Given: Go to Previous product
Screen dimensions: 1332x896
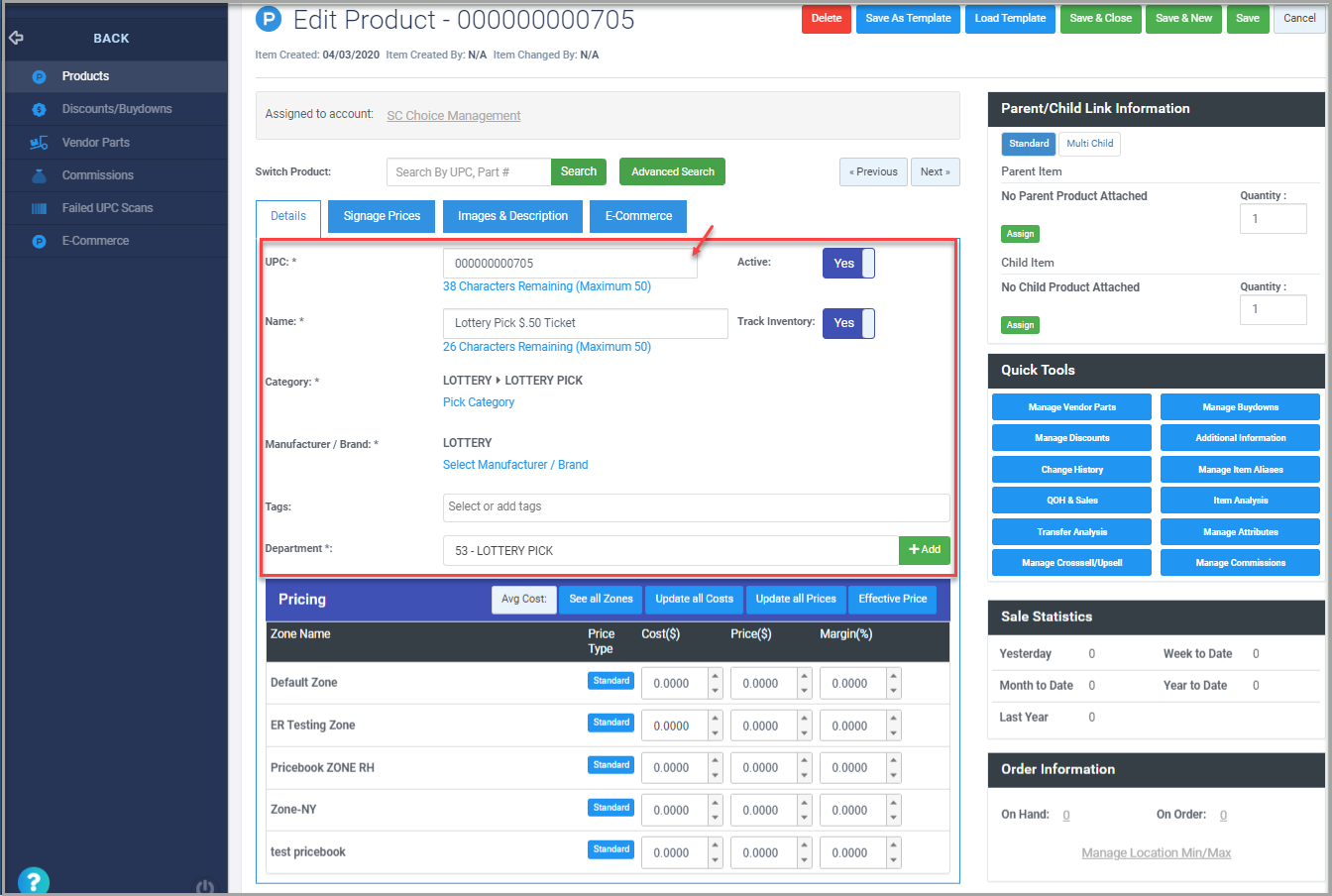Looking at the screenshot, I should click(873, 172).
